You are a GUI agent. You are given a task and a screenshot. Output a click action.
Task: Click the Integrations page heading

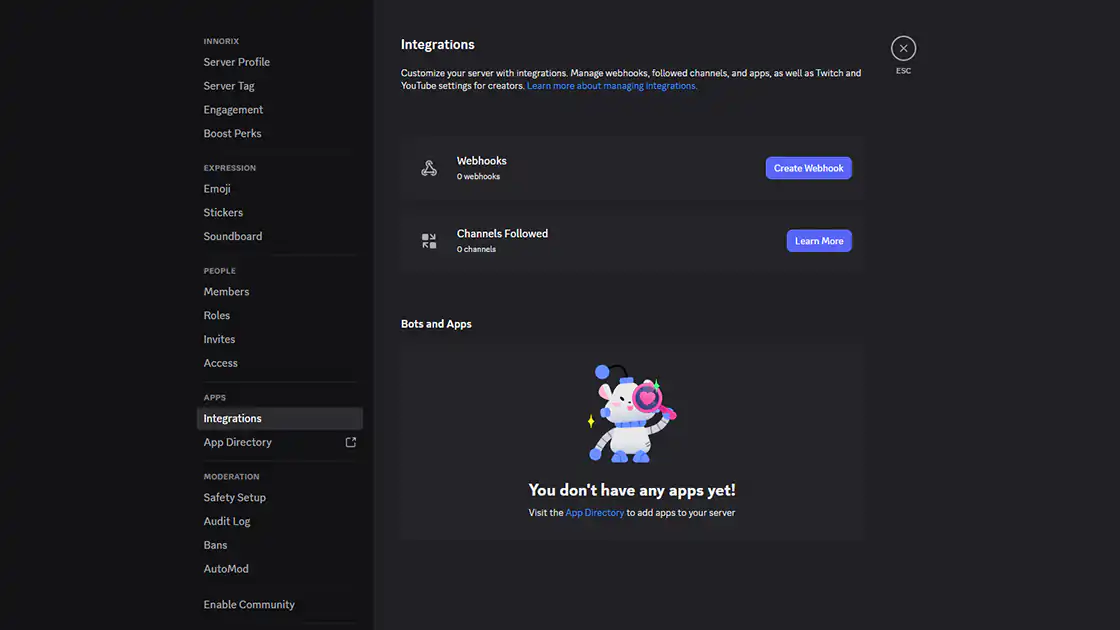click(437, 44)
